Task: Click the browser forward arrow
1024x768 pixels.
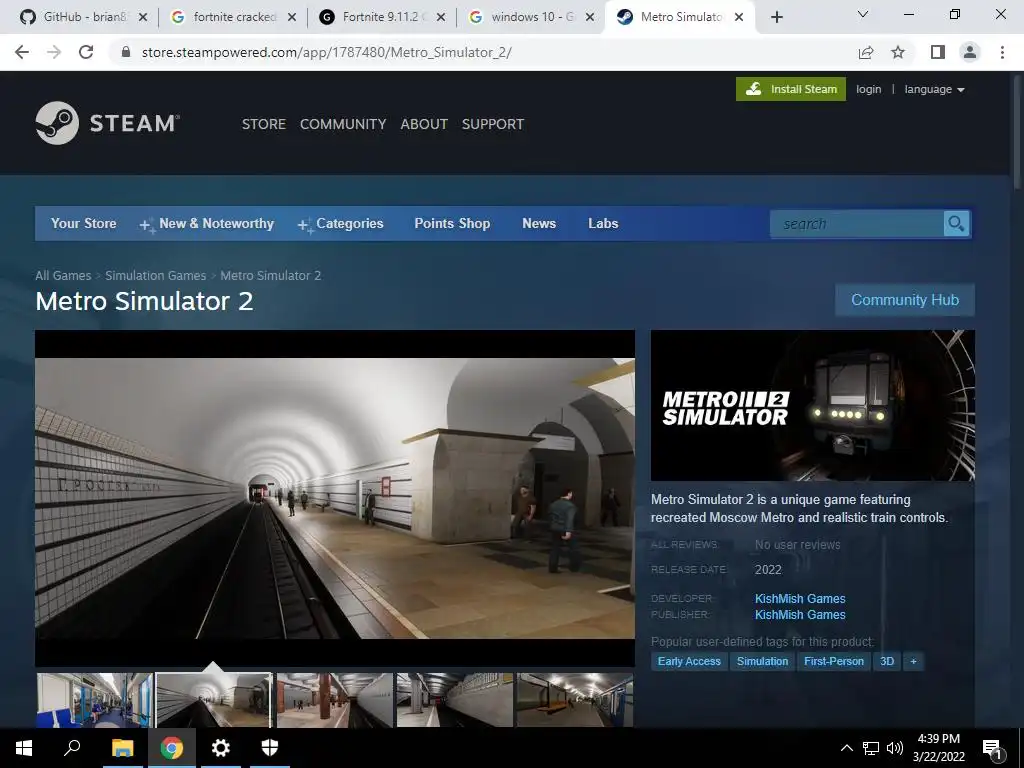Action: pyautogui.click(x=54, y=52)
